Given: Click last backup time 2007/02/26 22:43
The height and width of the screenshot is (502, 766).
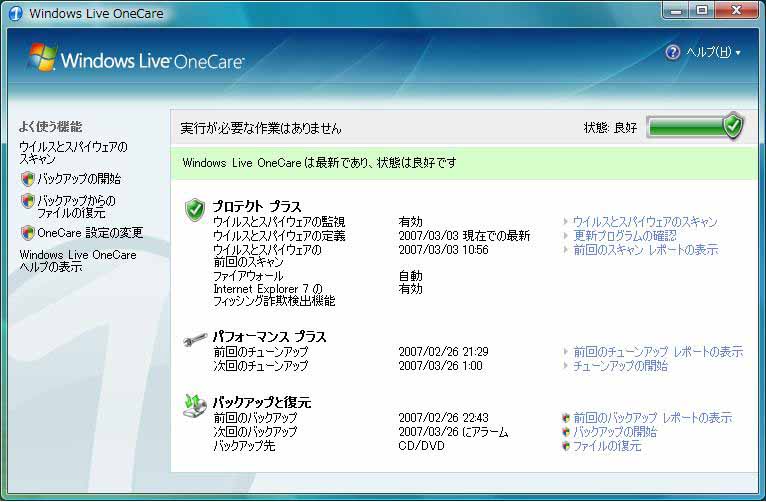Looking at the screenshot, I should click(x=444, y=418).
